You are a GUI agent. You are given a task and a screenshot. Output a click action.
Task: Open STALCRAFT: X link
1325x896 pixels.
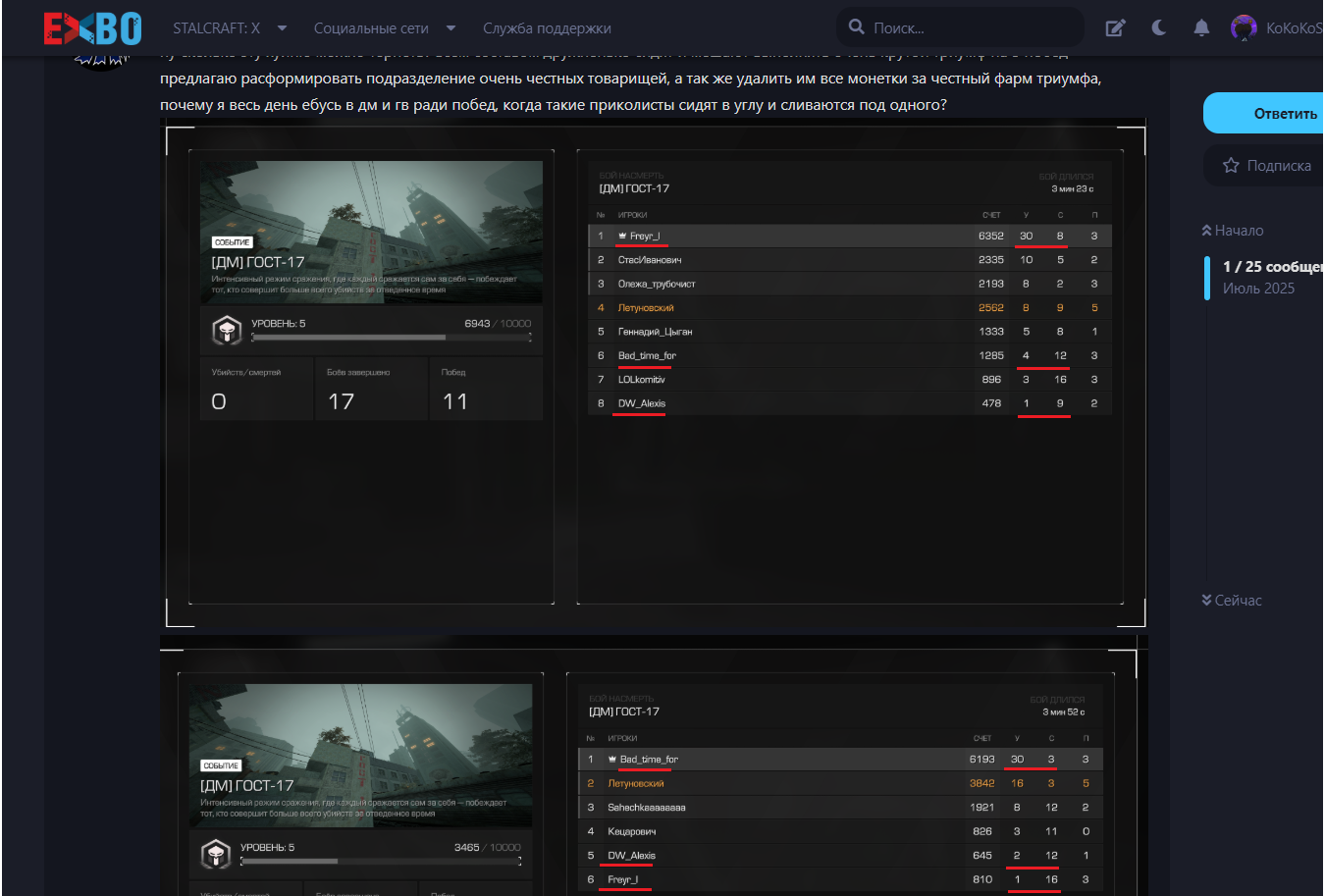[217, 28]
